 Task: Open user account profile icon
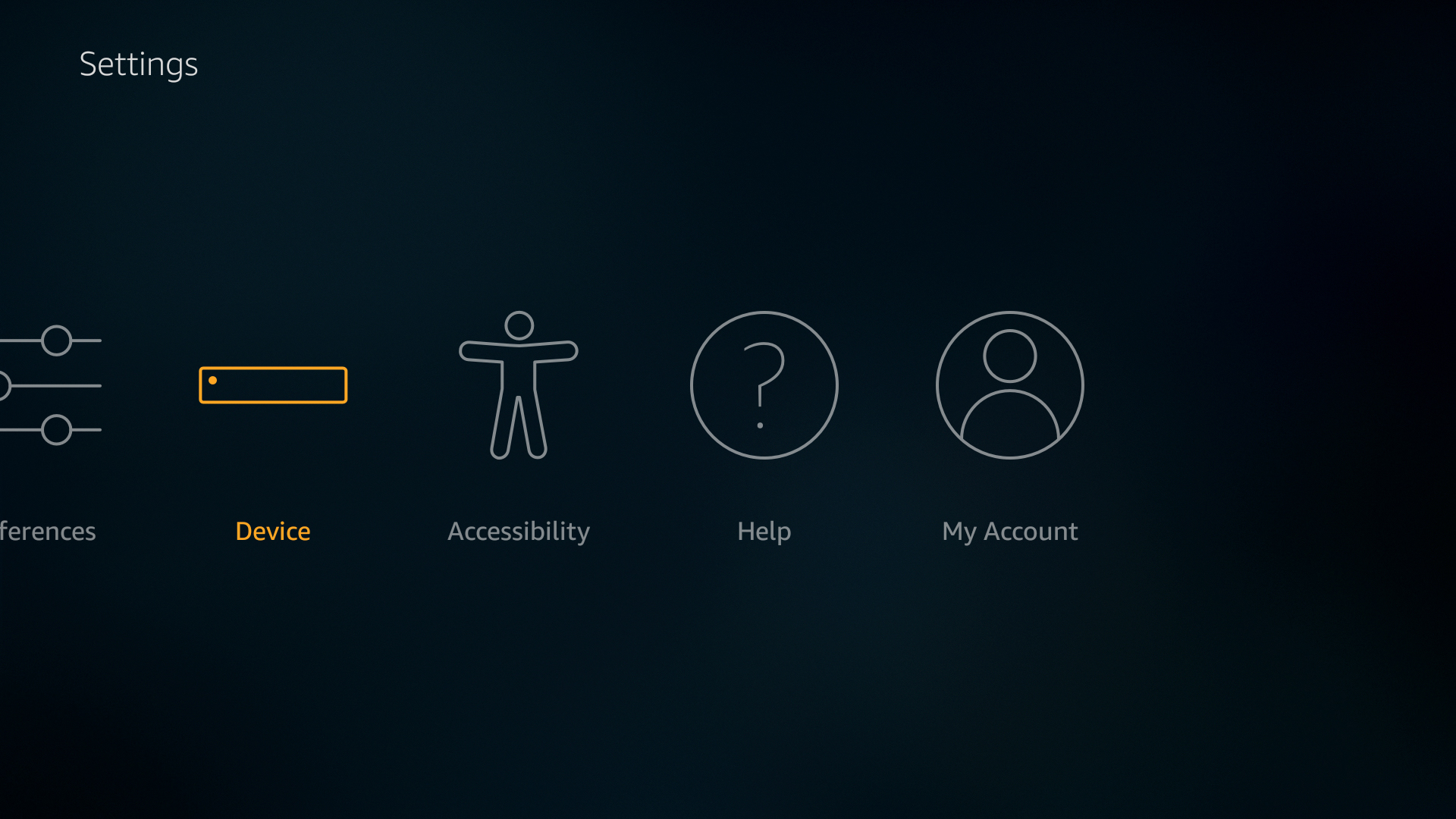[x=1009, y=385]
